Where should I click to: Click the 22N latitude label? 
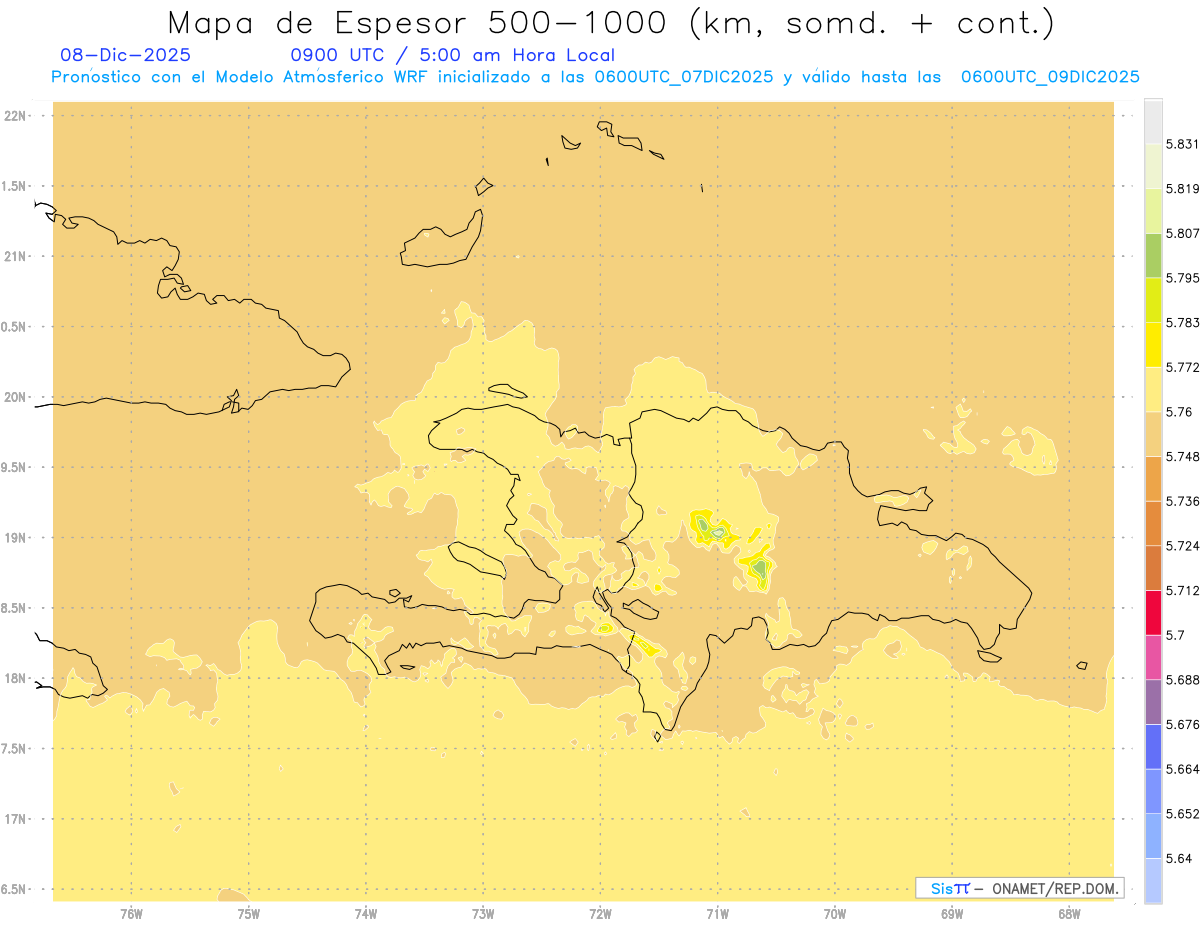16,116
